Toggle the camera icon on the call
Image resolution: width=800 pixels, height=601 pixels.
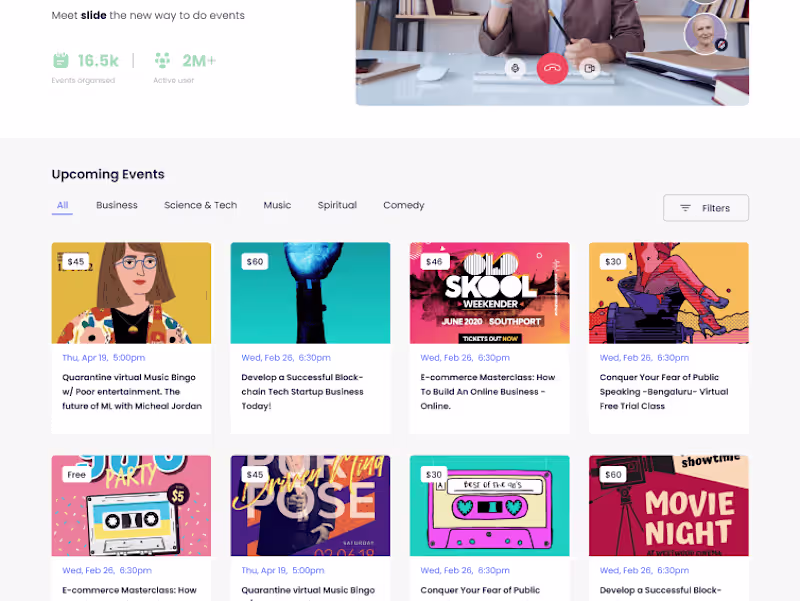pyautogui.click(x=590, y=68)
